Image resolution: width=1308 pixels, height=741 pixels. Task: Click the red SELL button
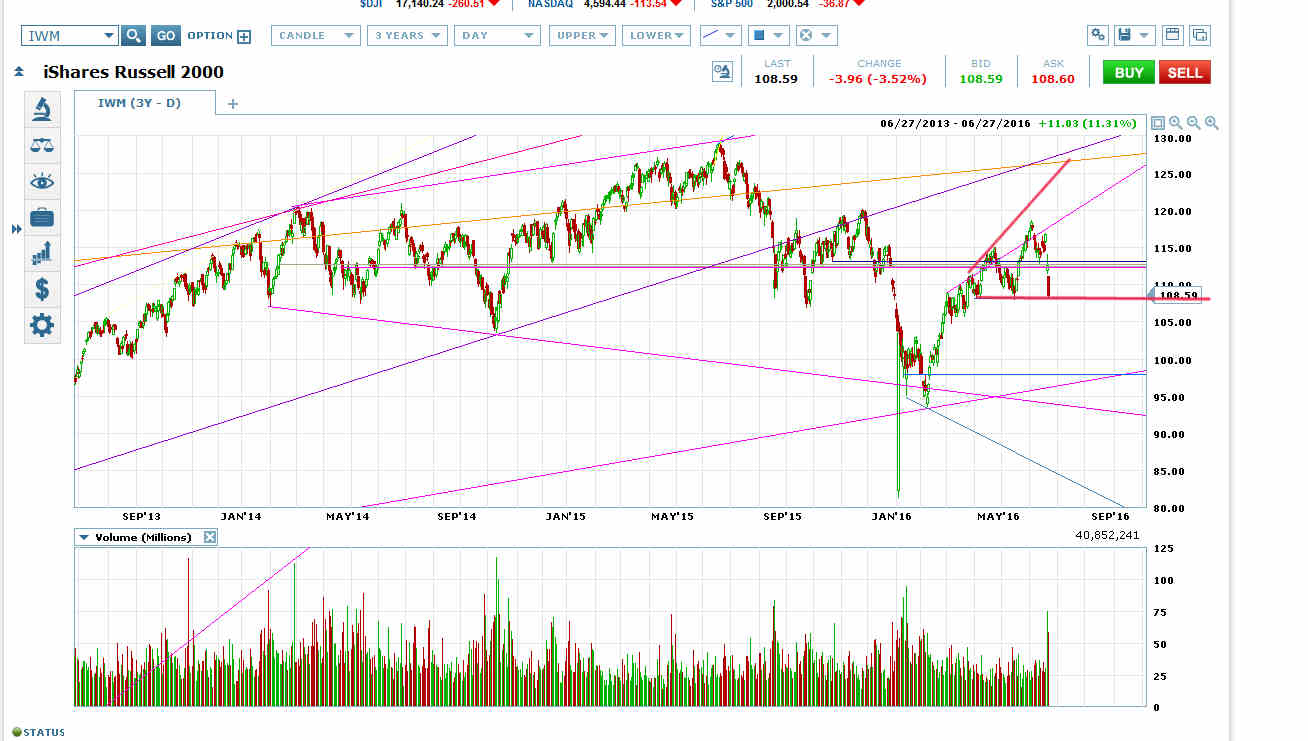[x=1185, y=72]
